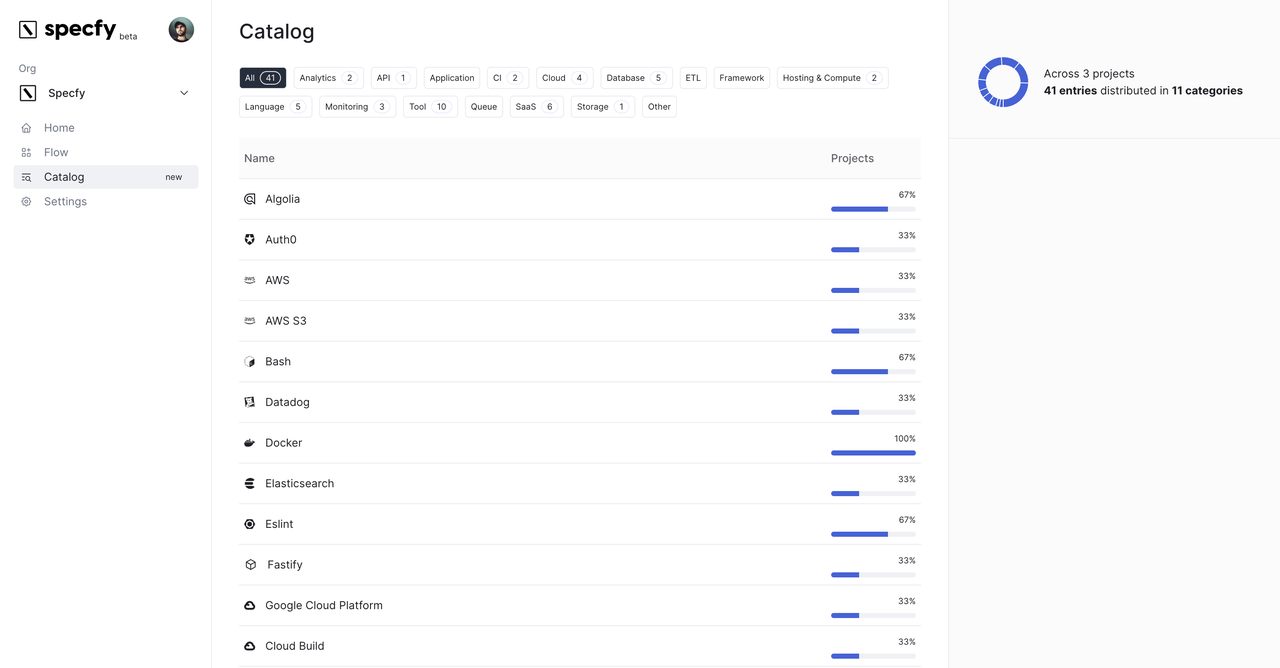Viewport: 1280px width, 668px height.
Task: Click the Docker whale icon
Action: (x=250, y=443)
